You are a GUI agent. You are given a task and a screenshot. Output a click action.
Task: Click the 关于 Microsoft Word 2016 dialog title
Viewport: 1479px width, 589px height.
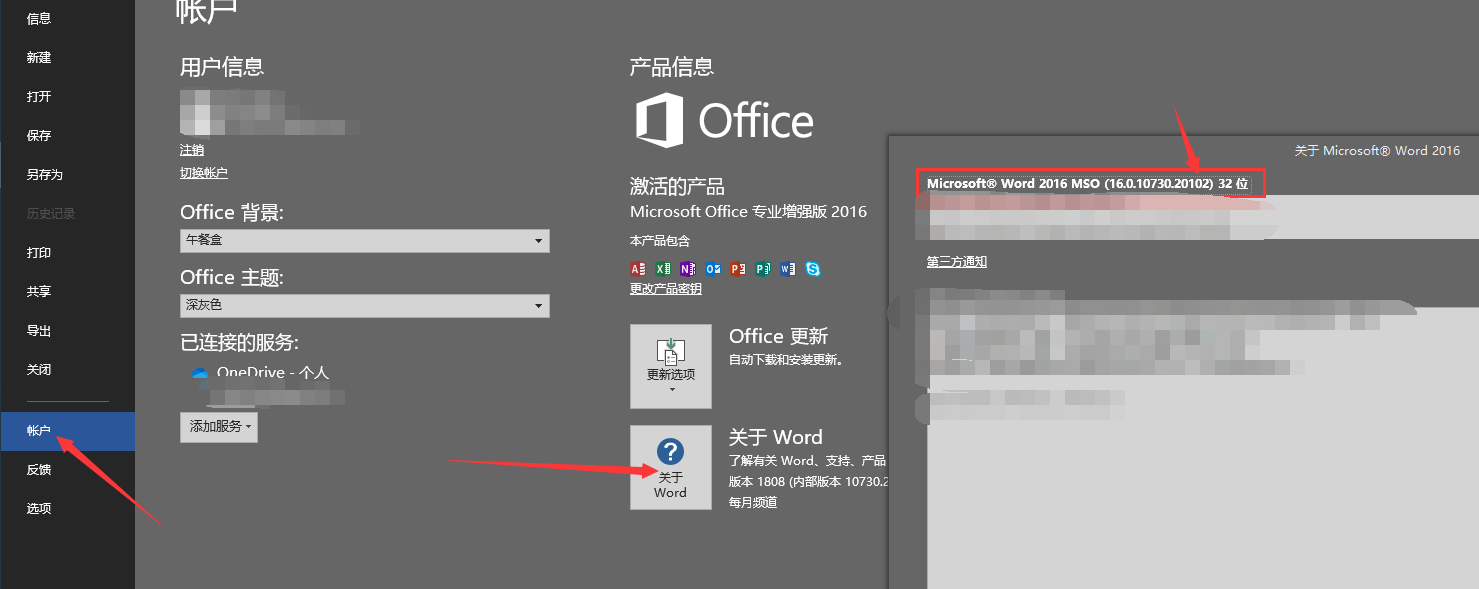1377,151
